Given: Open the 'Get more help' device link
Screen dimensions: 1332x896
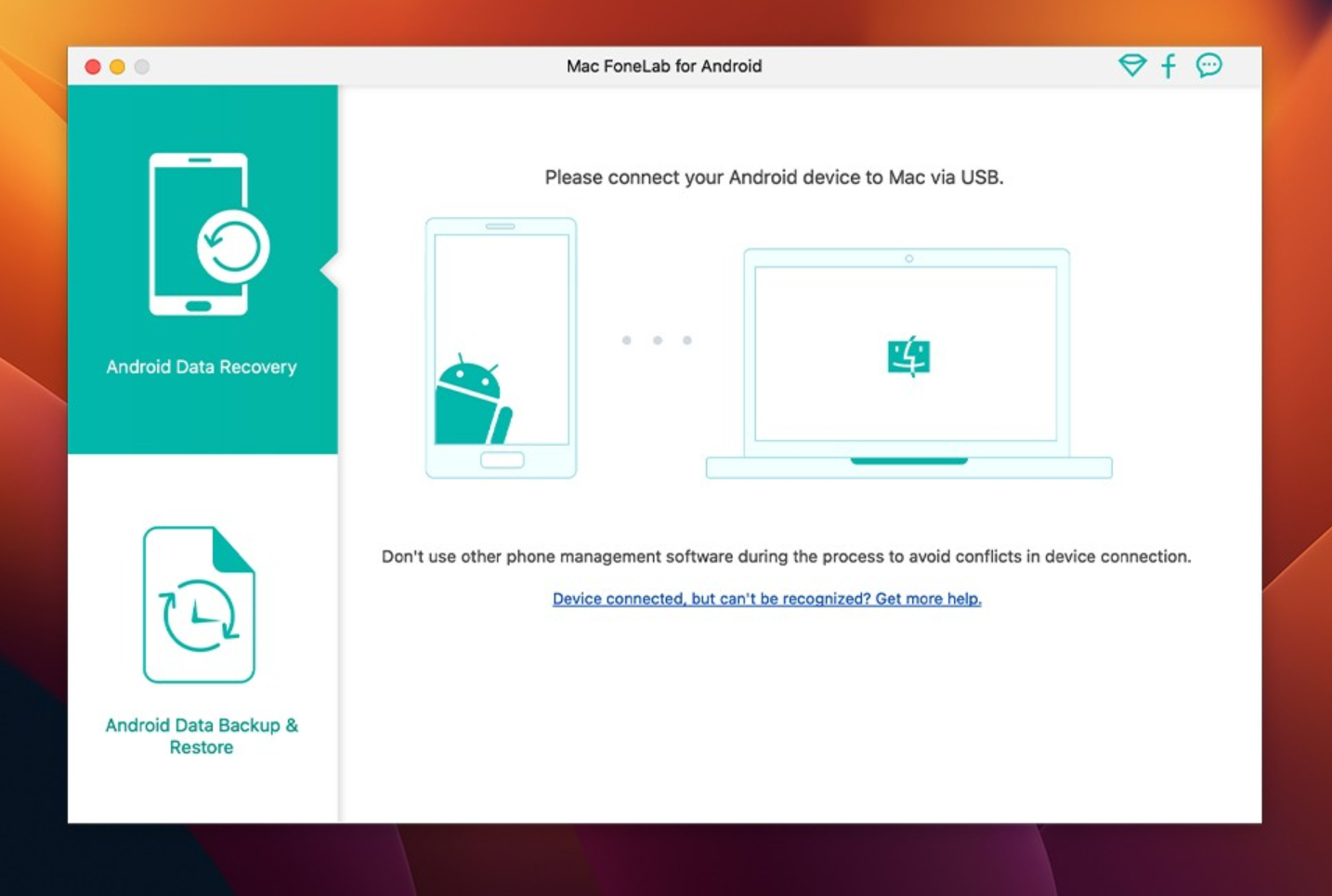Looking at the screenshot, I should click(767, 599).
